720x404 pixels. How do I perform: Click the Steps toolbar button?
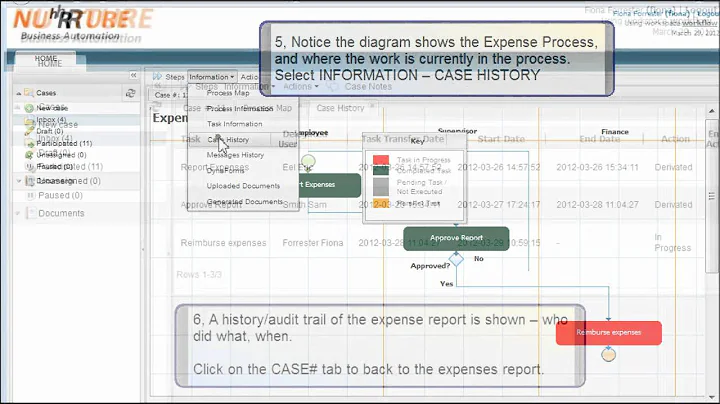click(169, 77)
